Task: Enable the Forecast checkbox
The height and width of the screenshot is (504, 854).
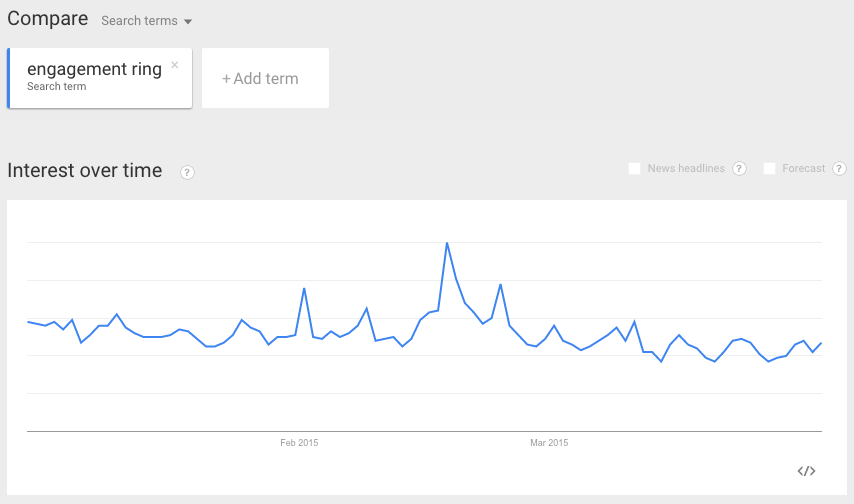Action: pos(769,168)
